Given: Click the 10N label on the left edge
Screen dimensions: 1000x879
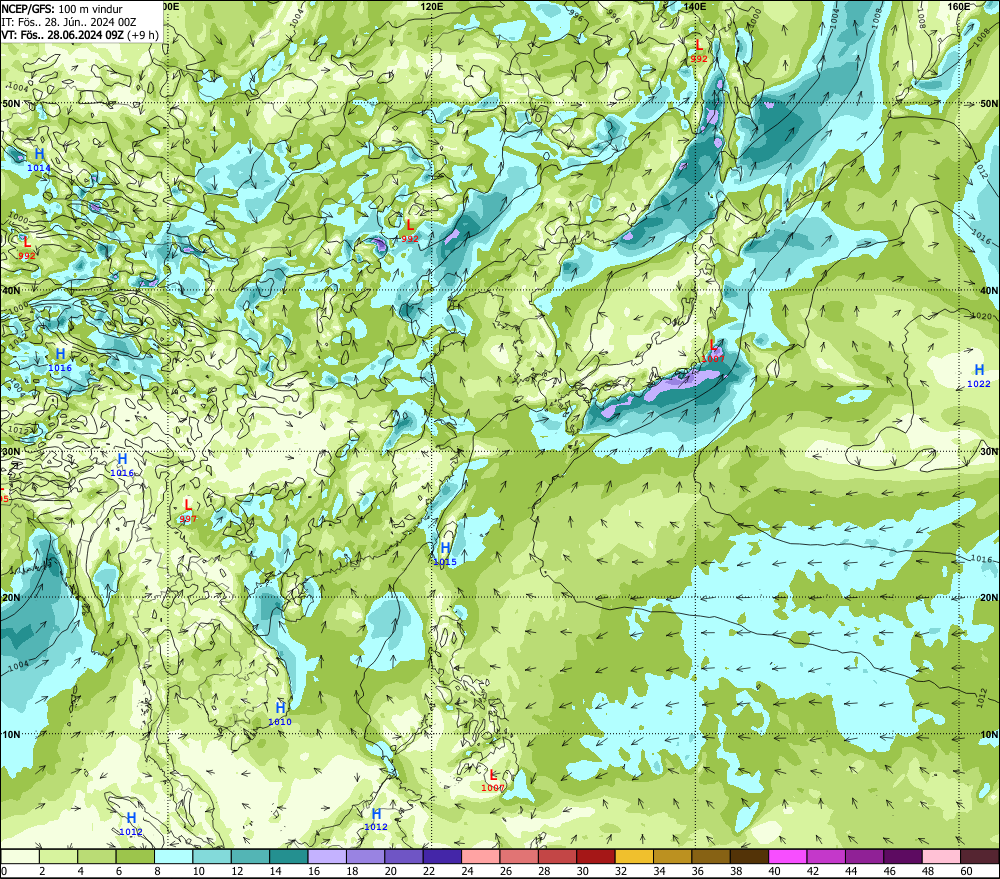Looking at the screenshot, I should [x=11, y=734].
